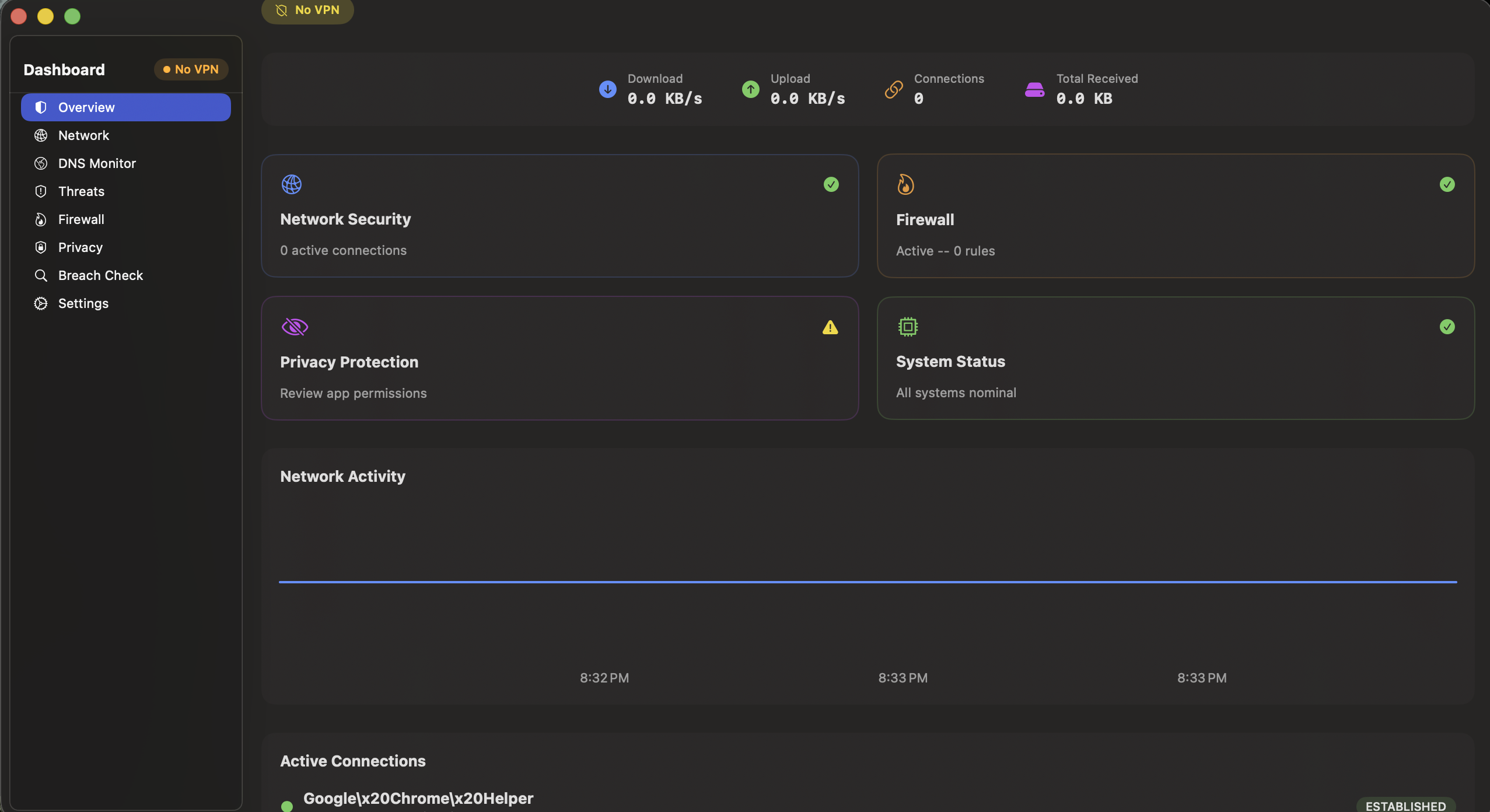Click the '0 active connections' text
1490x812 pixels.
click(x=344, y=250)
